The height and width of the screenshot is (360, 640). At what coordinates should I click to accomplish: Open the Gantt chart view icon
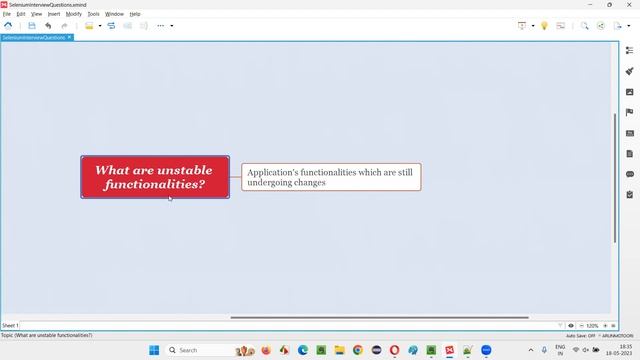pos(561,26)
